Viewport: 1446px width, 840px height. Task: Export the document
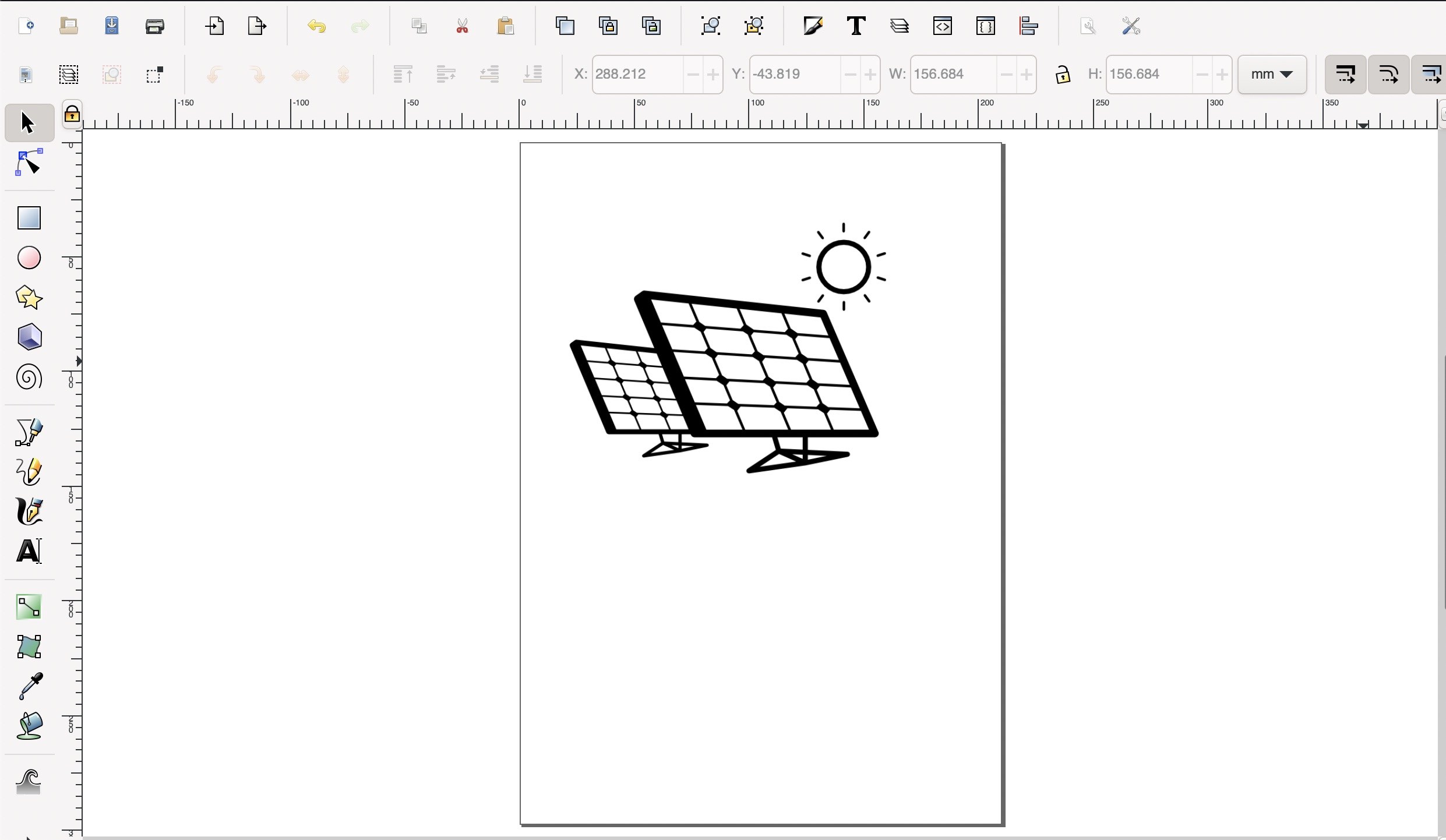coord(257,26)
